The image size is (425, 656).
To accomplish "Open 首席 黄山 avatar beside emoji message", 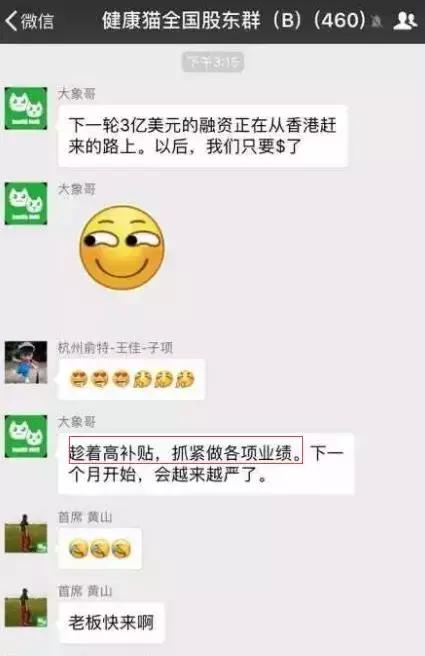I will 26,533.
